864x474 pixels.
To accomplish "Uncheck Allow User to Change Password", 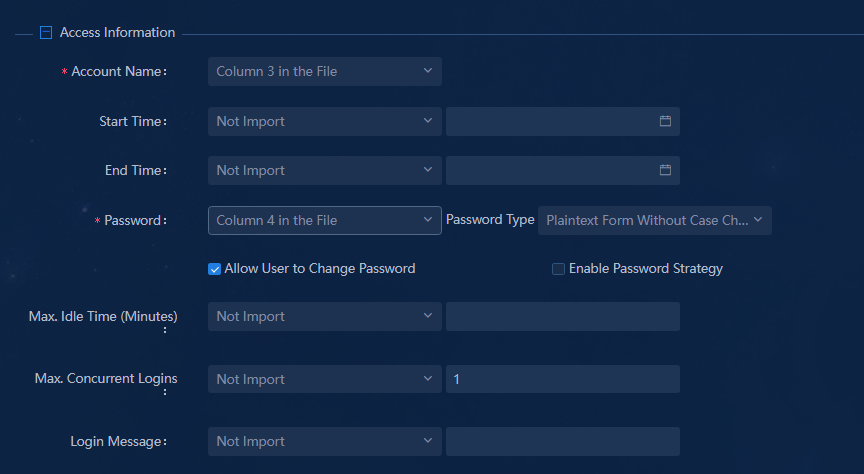I will [x=214, y=269].
